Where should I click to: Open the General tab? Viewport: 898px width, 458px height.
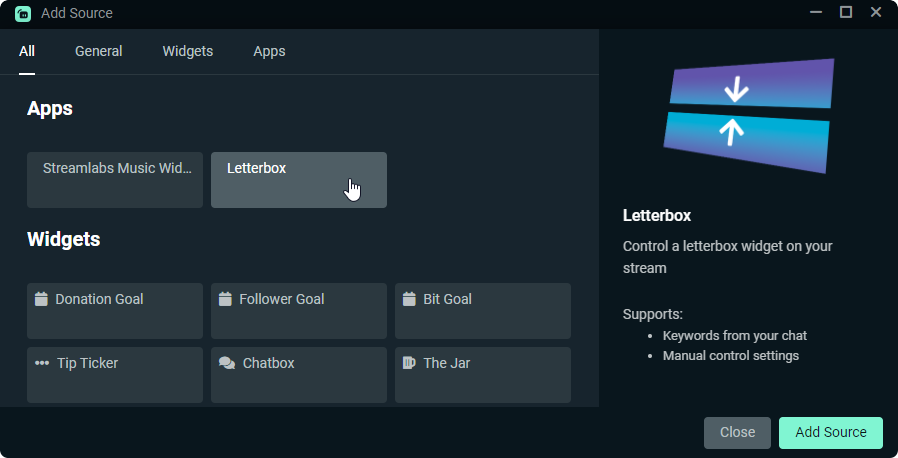[99, 52]
